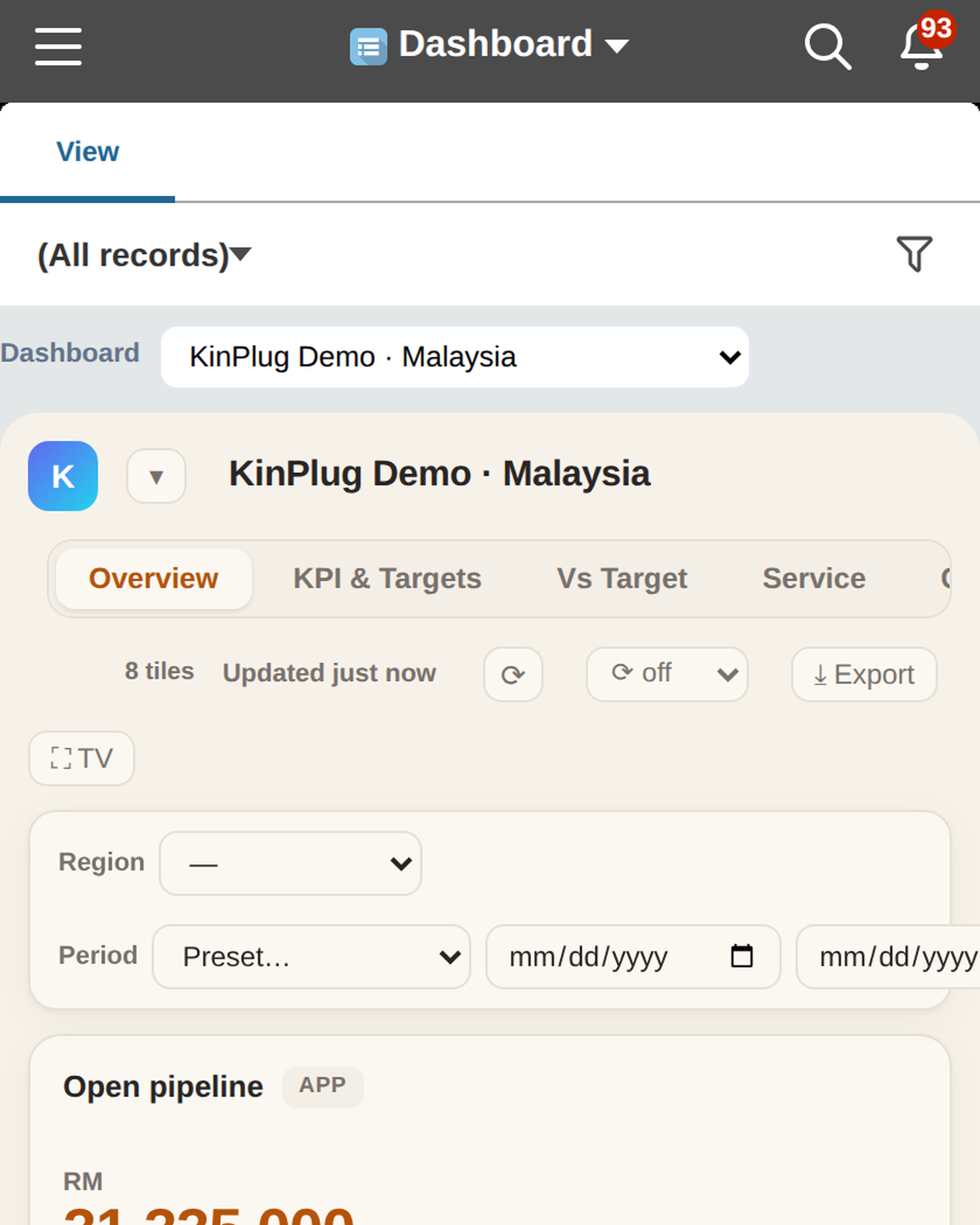Switch to Vs Target tab
The height and width of the screenshot is (1225, 980).
pyautogui.click(x=622, y=578)
